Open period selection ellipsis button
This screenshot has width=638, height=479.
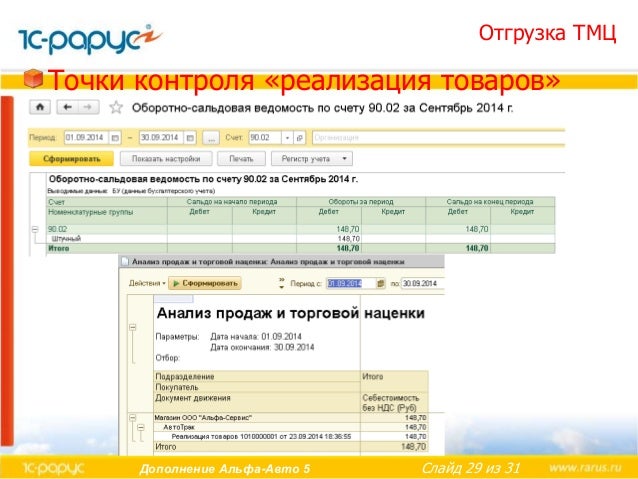point(211,138)
